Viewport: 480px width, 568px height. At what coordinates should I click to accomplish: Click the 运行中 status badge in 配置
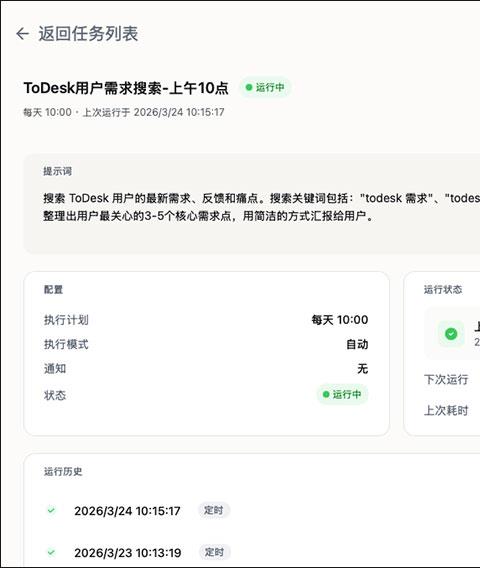(342, 394)
